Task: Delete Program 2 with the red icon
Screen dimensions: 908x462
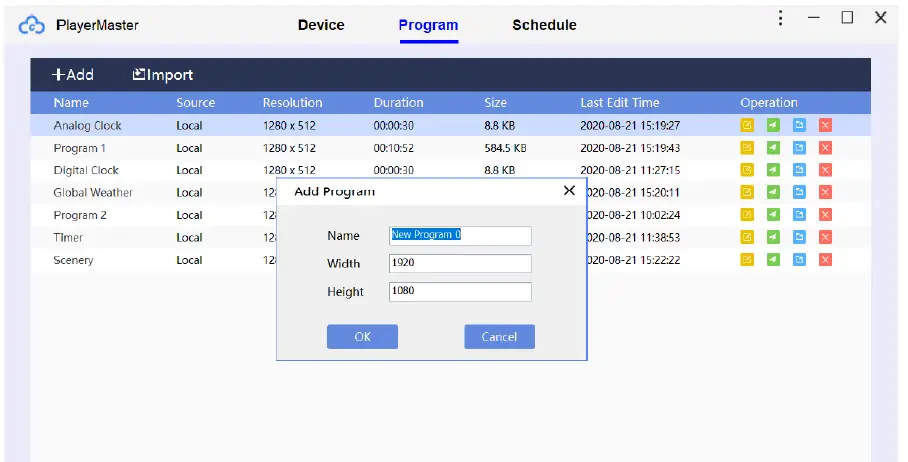Action: tap(825, 215)
